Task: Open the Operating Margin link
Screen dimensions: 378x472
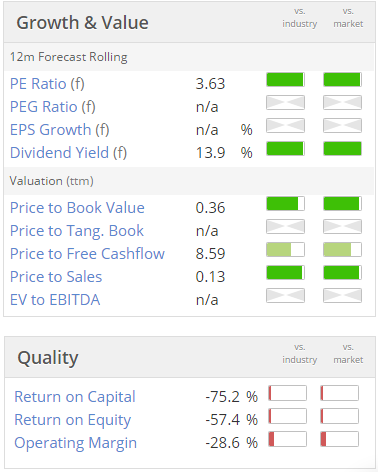Action: (76, 443)
